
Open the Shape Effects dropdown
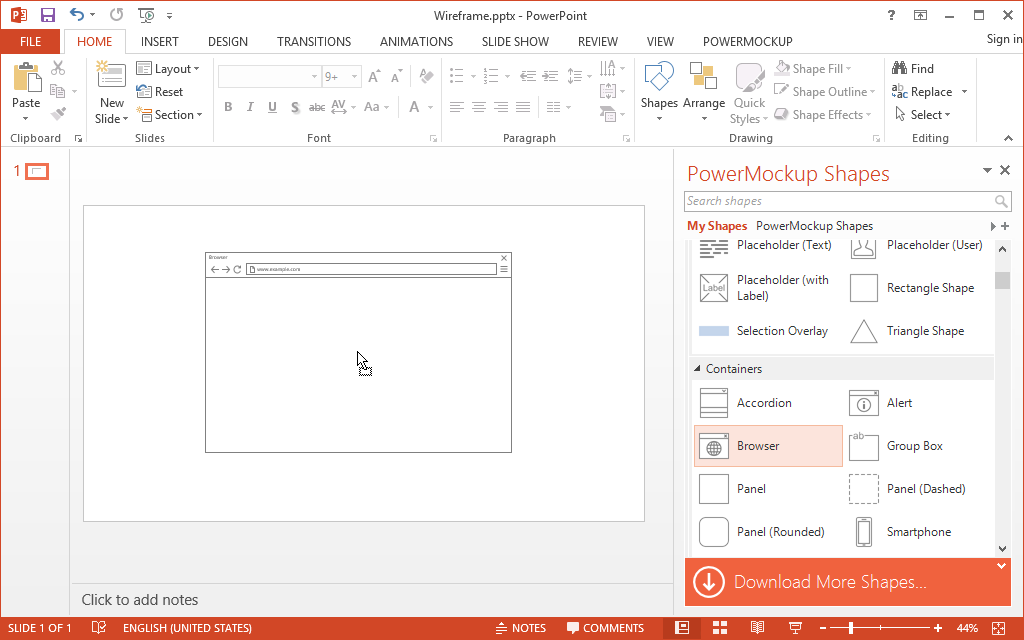[x=822, y=115]
